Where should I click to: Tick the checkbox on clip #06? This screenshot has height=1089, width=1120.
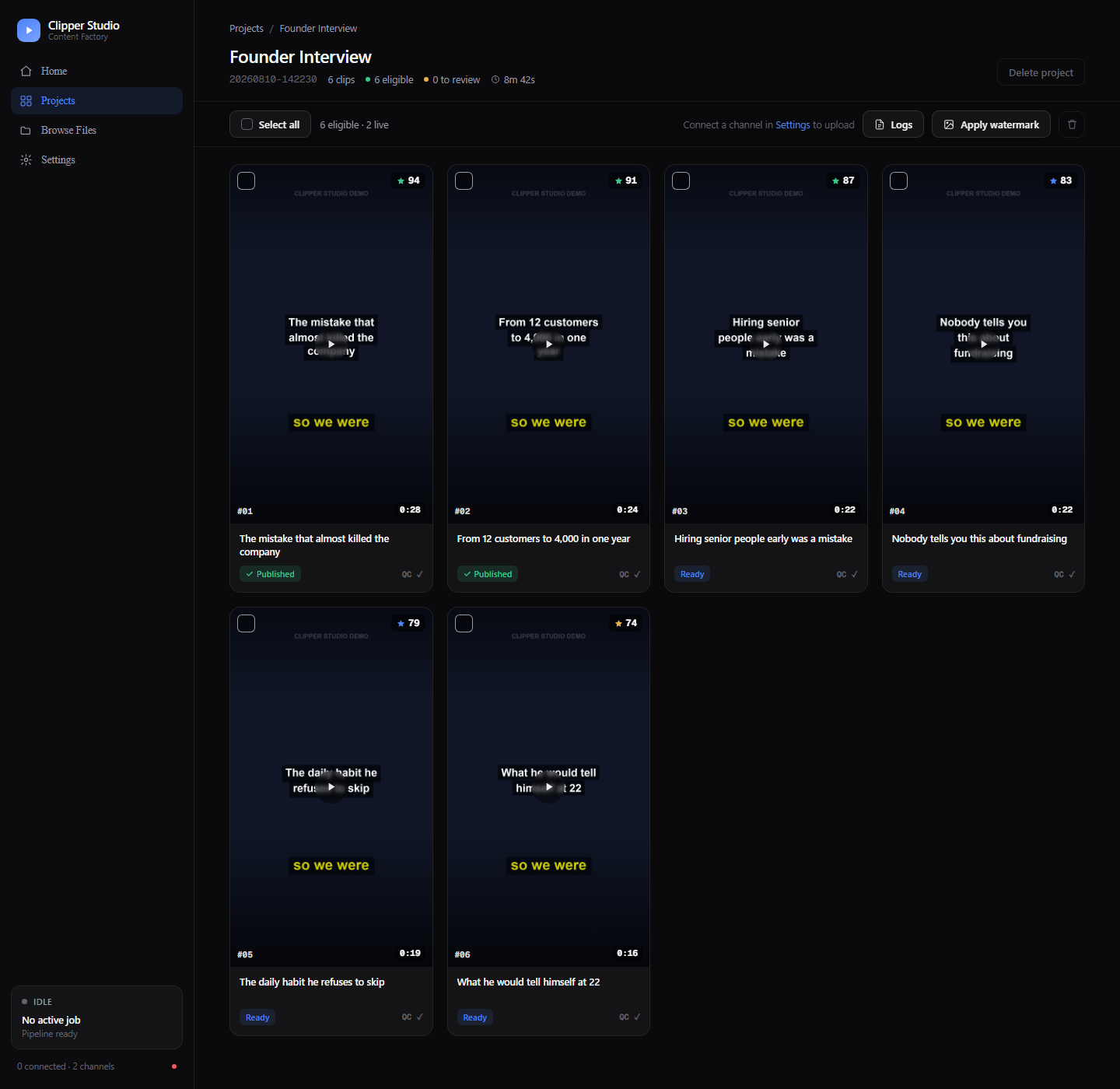click(x=464, y=624)
